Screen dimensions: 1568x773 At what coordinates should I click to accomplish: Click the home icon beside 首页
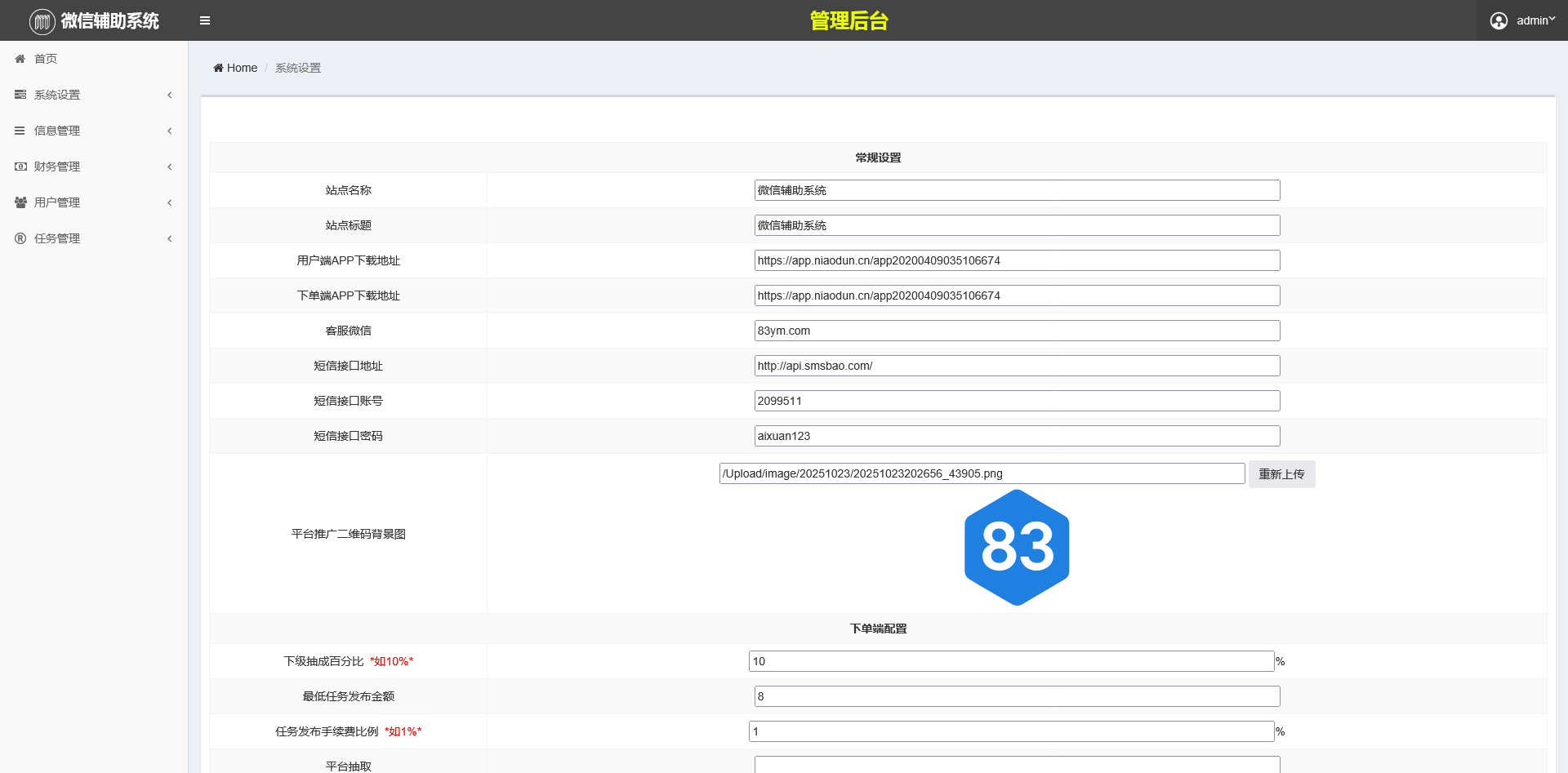pyautogui.click(x=20, y=59)
